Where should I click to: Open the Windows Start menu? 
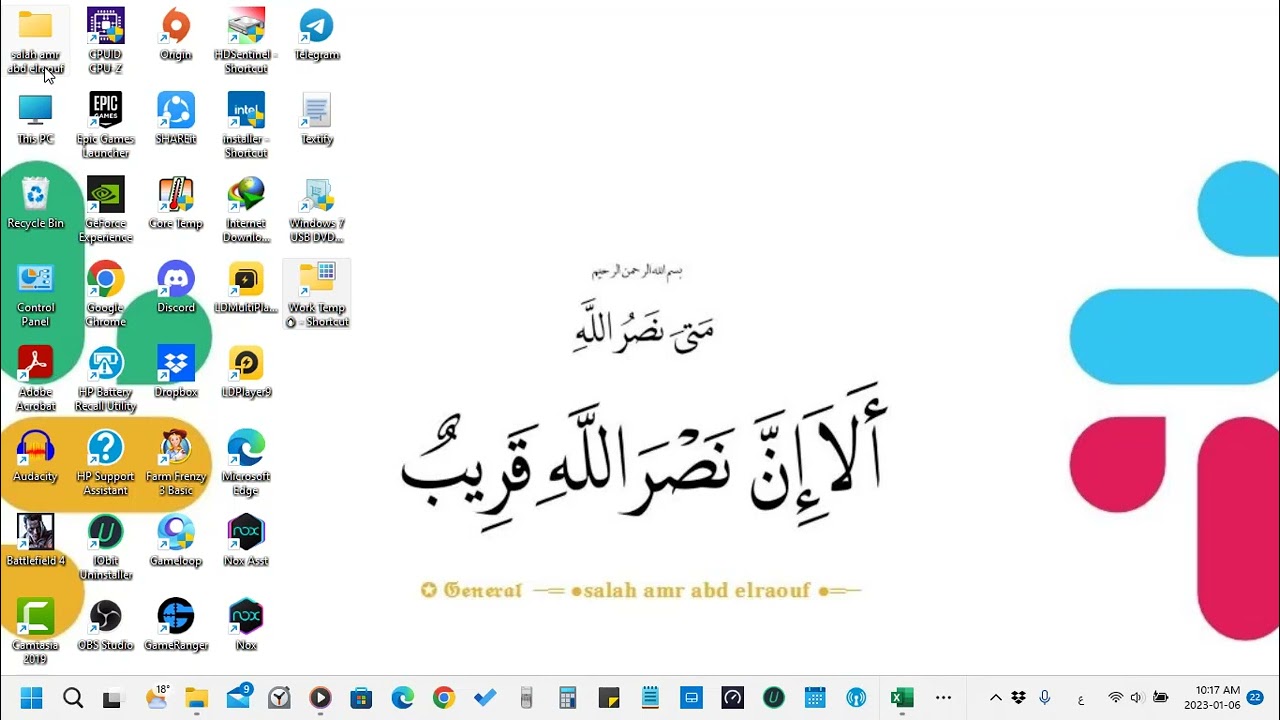[31, 698]
